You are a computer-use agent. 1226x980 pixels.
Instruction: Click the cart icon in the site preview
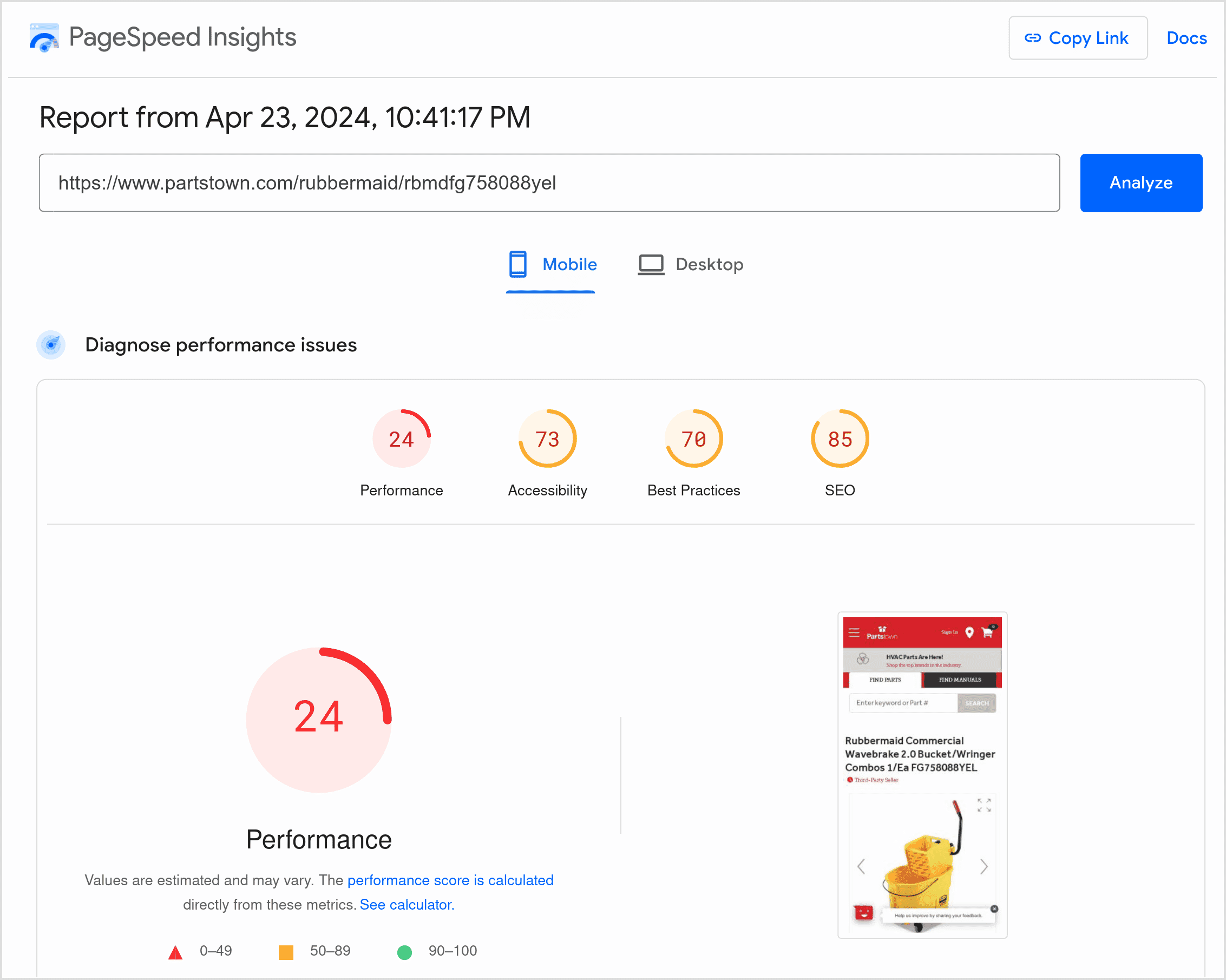click(x=988, y=632)
